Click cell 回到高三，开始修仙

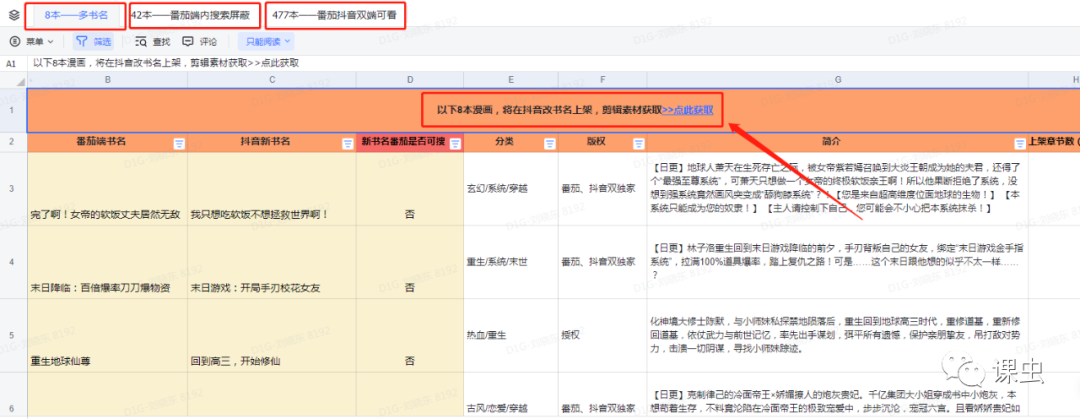[272, 336]
